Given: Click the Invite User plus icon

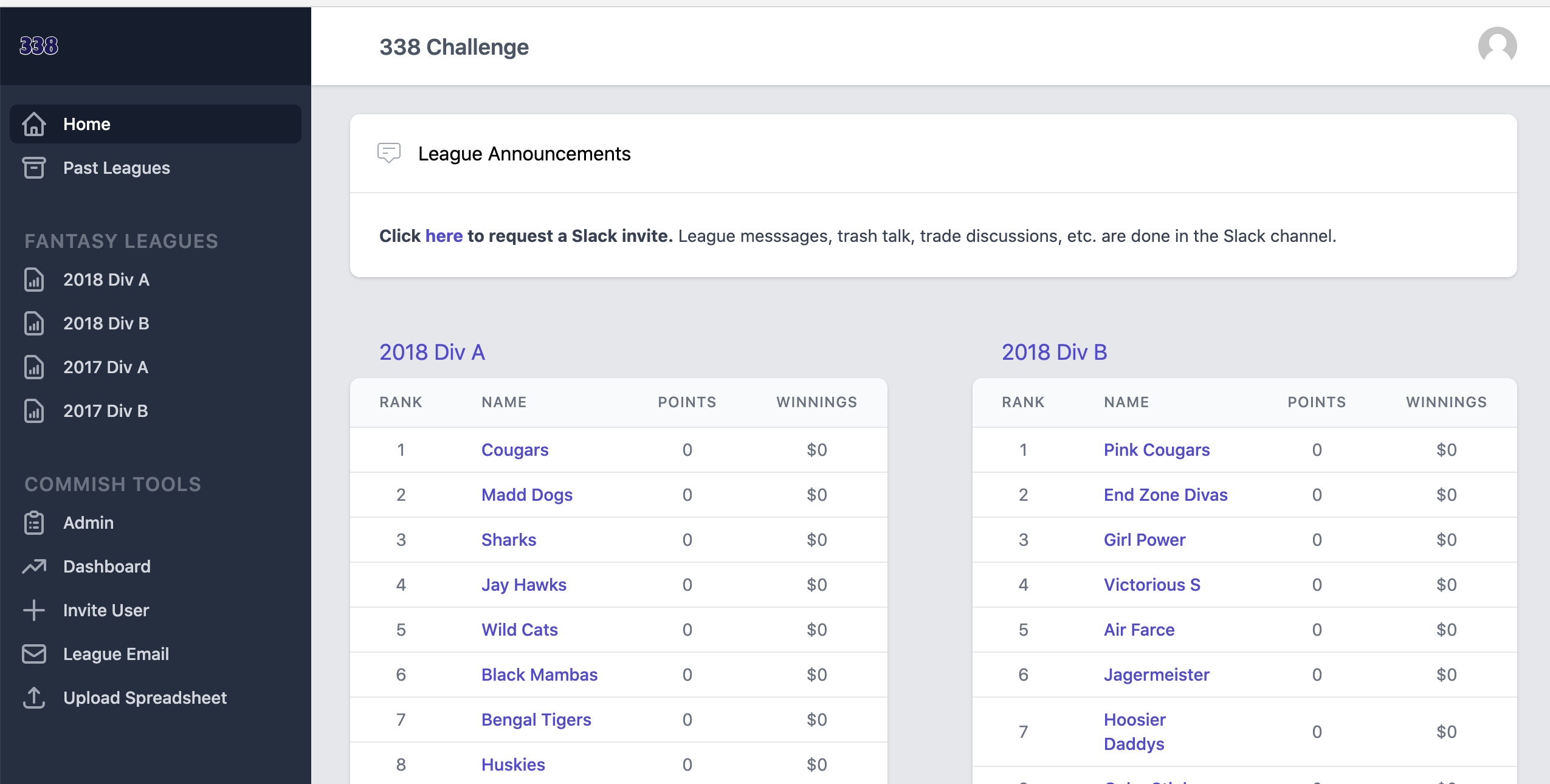Looking at the screenshot, I should (34, 610).
